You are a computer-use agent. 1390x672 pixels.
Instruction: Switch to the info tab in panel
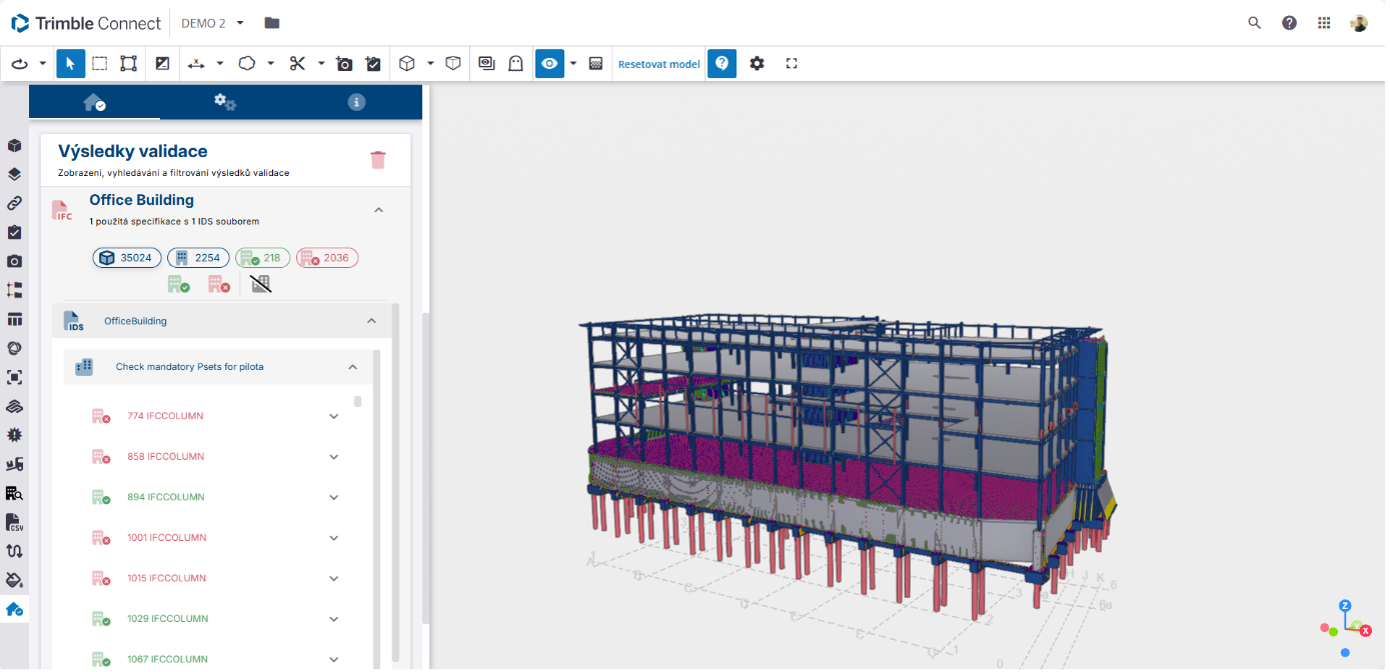(x=356, y=102)
